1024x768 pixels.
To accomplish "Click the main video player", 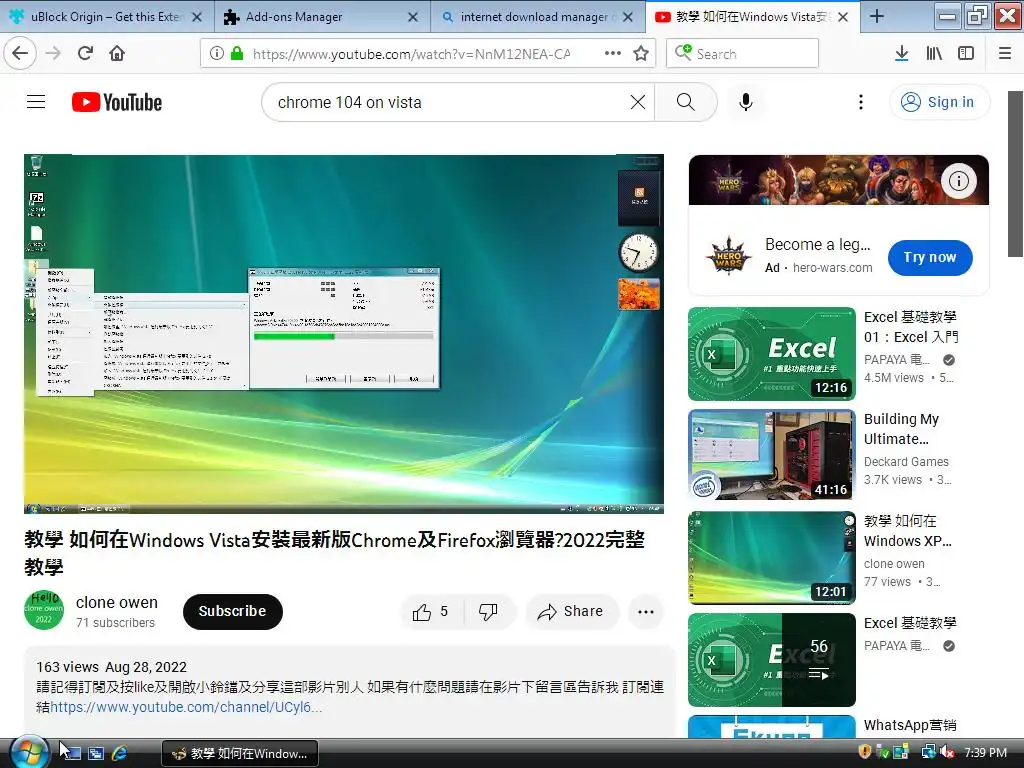I will (x=344, y=334).
